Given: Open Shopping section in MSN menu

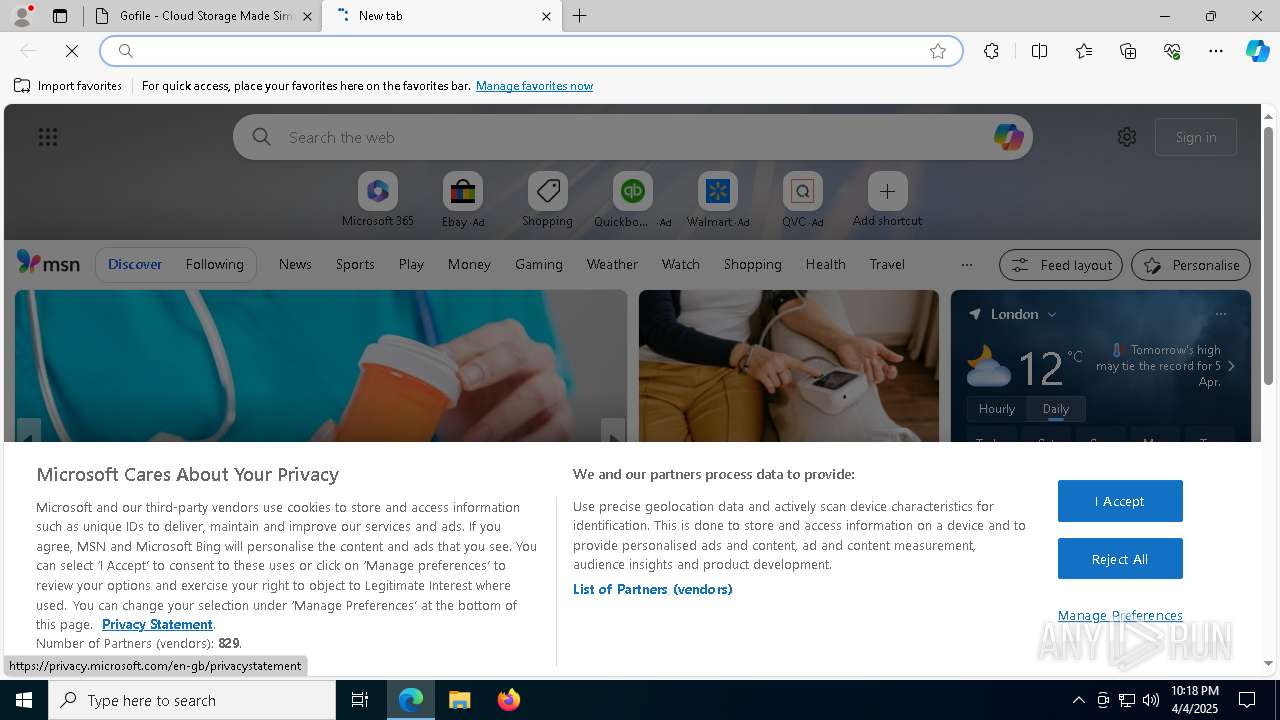Looking at the screenshot, I should (753, 264).
